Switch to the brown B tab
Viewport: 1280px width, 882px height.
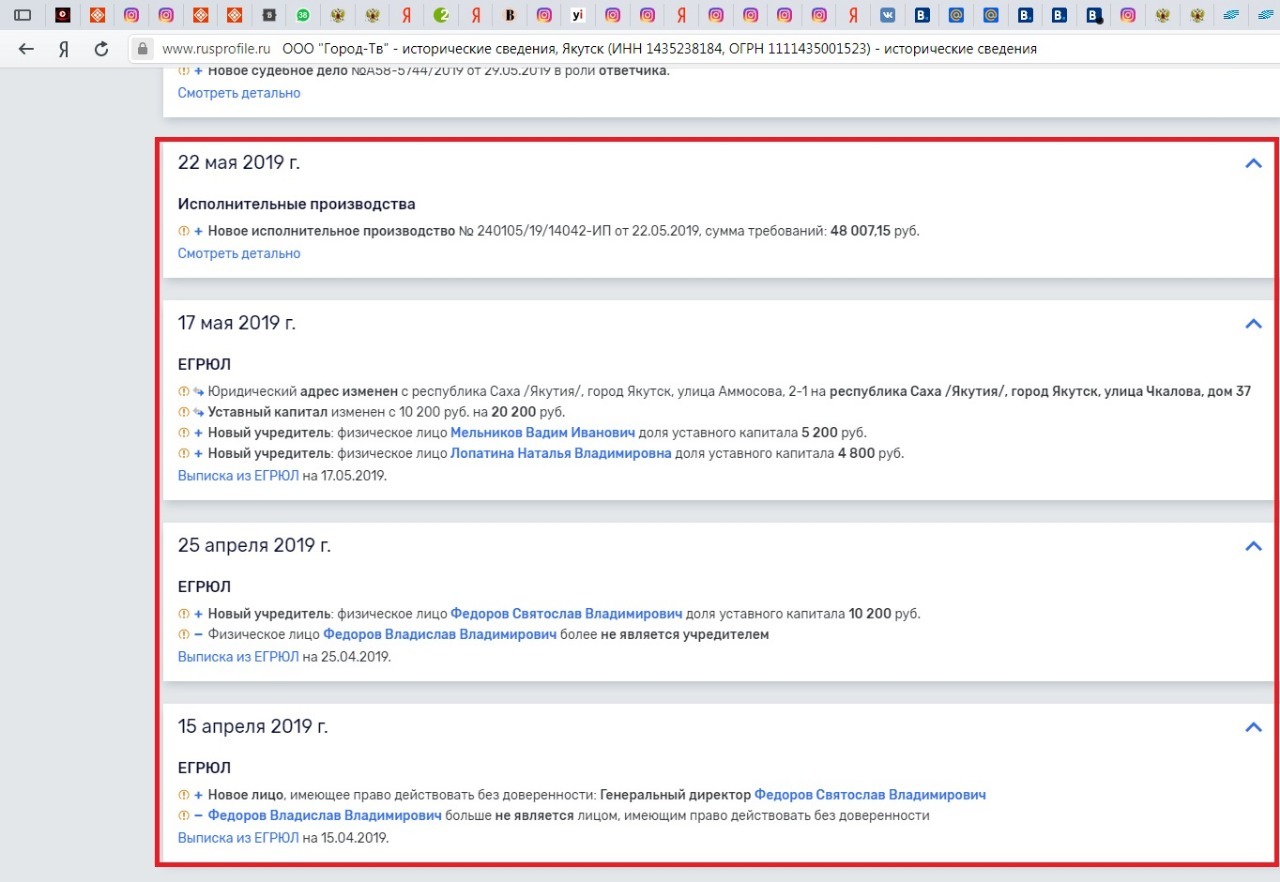point(510,15)
